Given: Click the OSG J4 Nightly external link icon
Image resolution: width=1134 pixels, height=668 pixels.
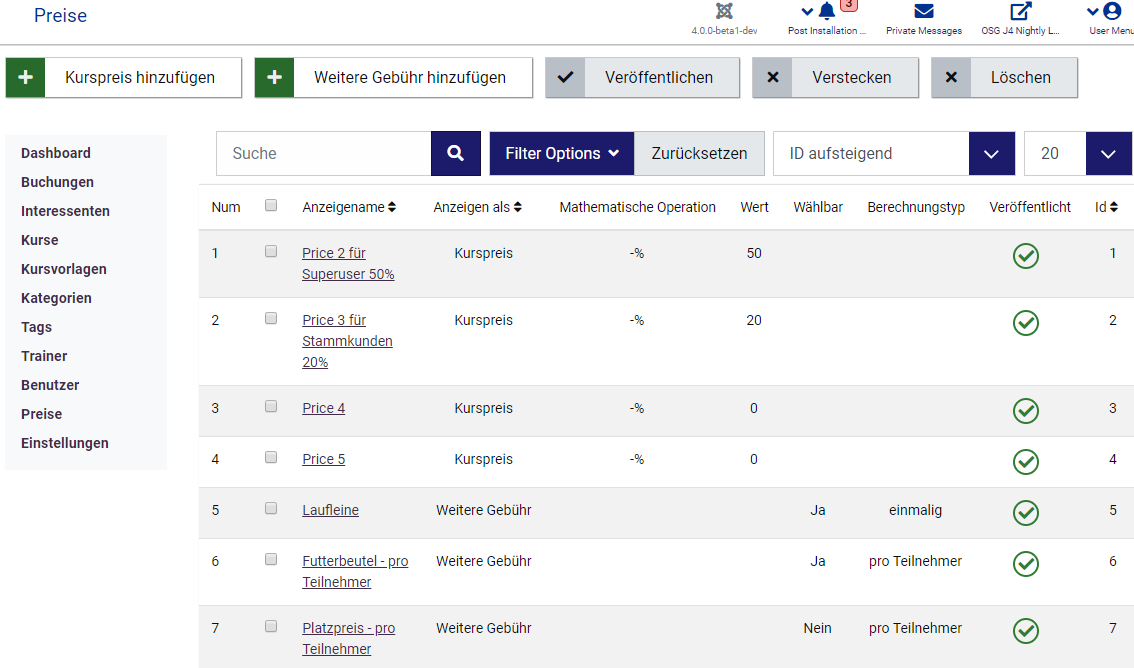Looking at the screenshot, I should pyautogui.click(x=1020, y=12).
